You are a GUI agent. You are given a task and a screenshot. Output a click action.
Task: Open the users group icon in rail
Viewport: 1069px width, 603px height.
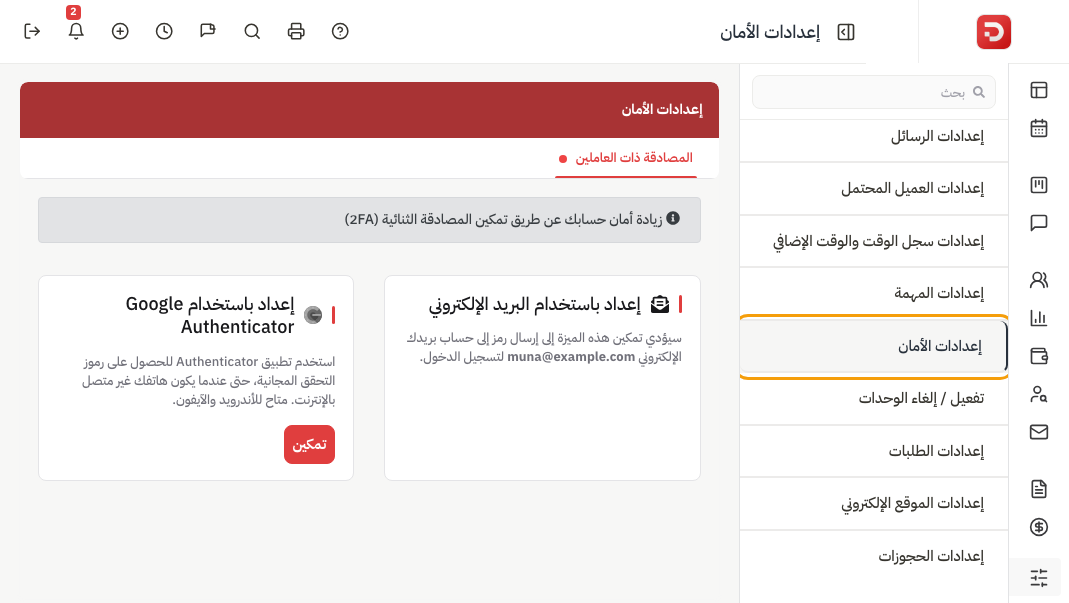tap(1039, 280)
